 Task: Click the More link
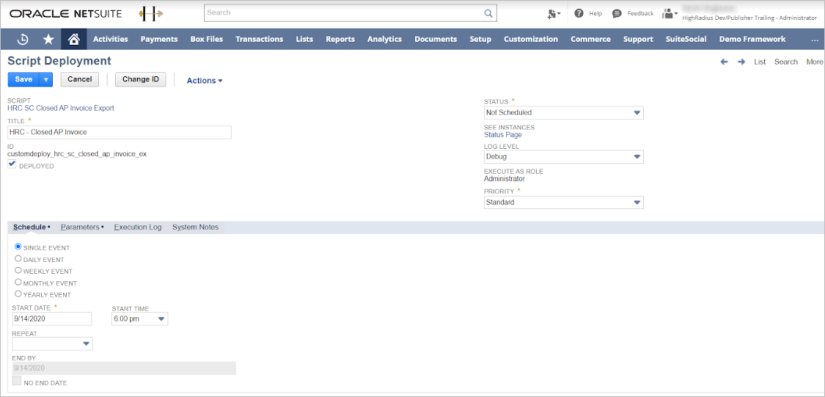(814, 62)
